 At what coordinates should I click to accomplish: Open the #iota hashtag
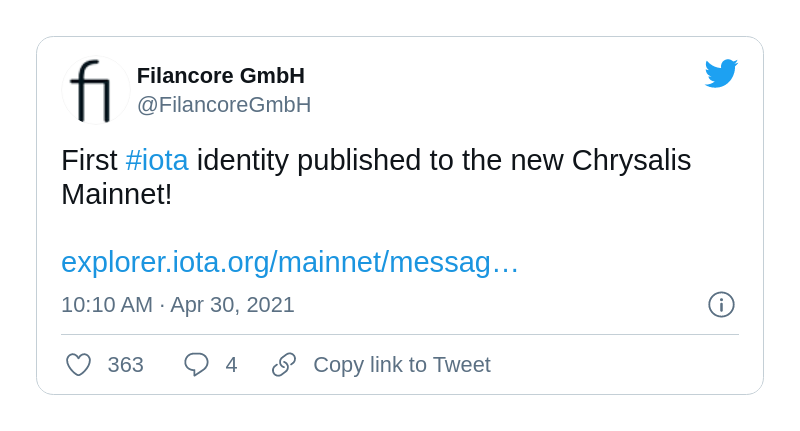[x=157, y=160]
